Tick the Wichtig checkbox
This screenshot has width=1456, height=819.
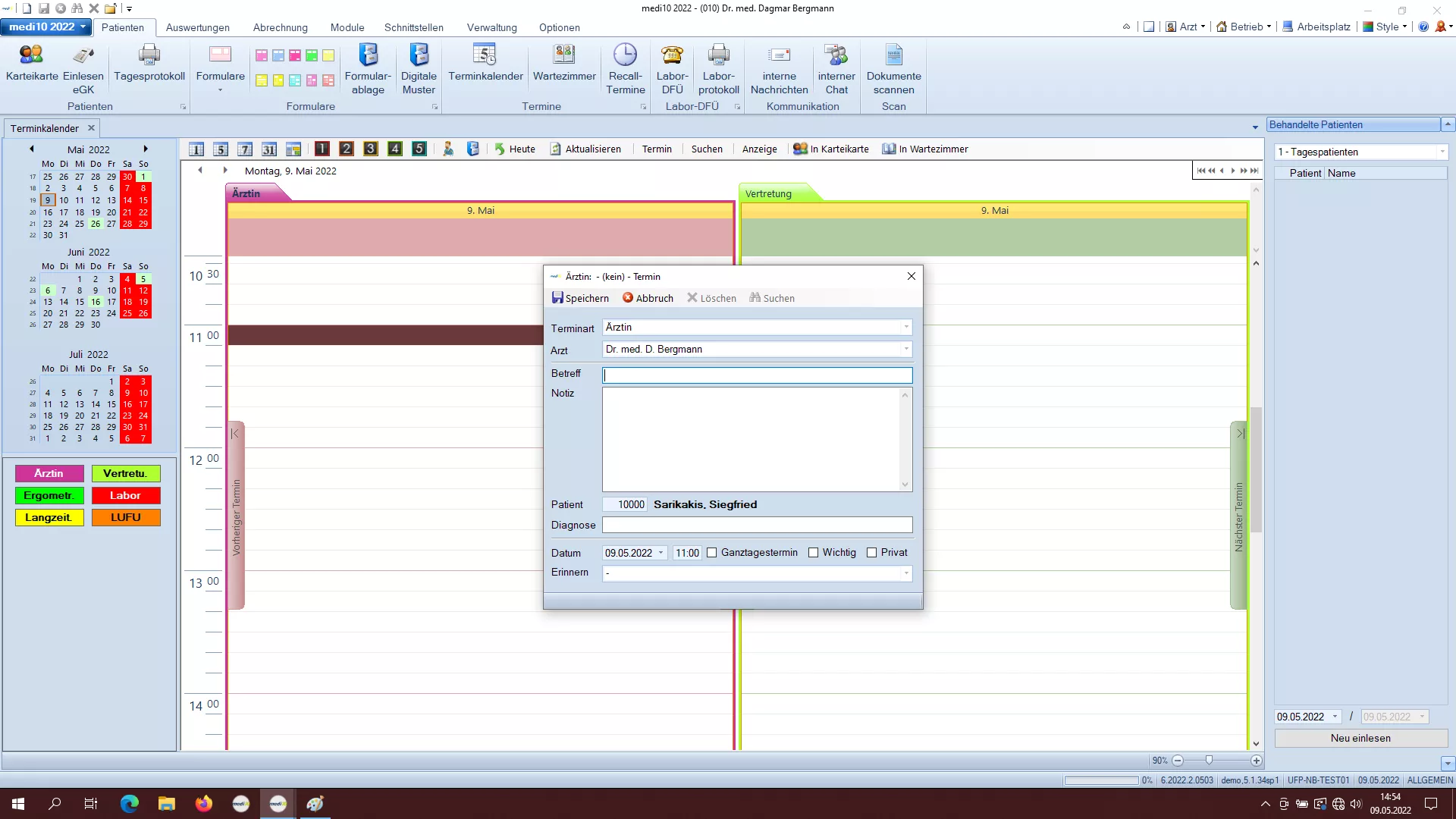coord(814,553)
